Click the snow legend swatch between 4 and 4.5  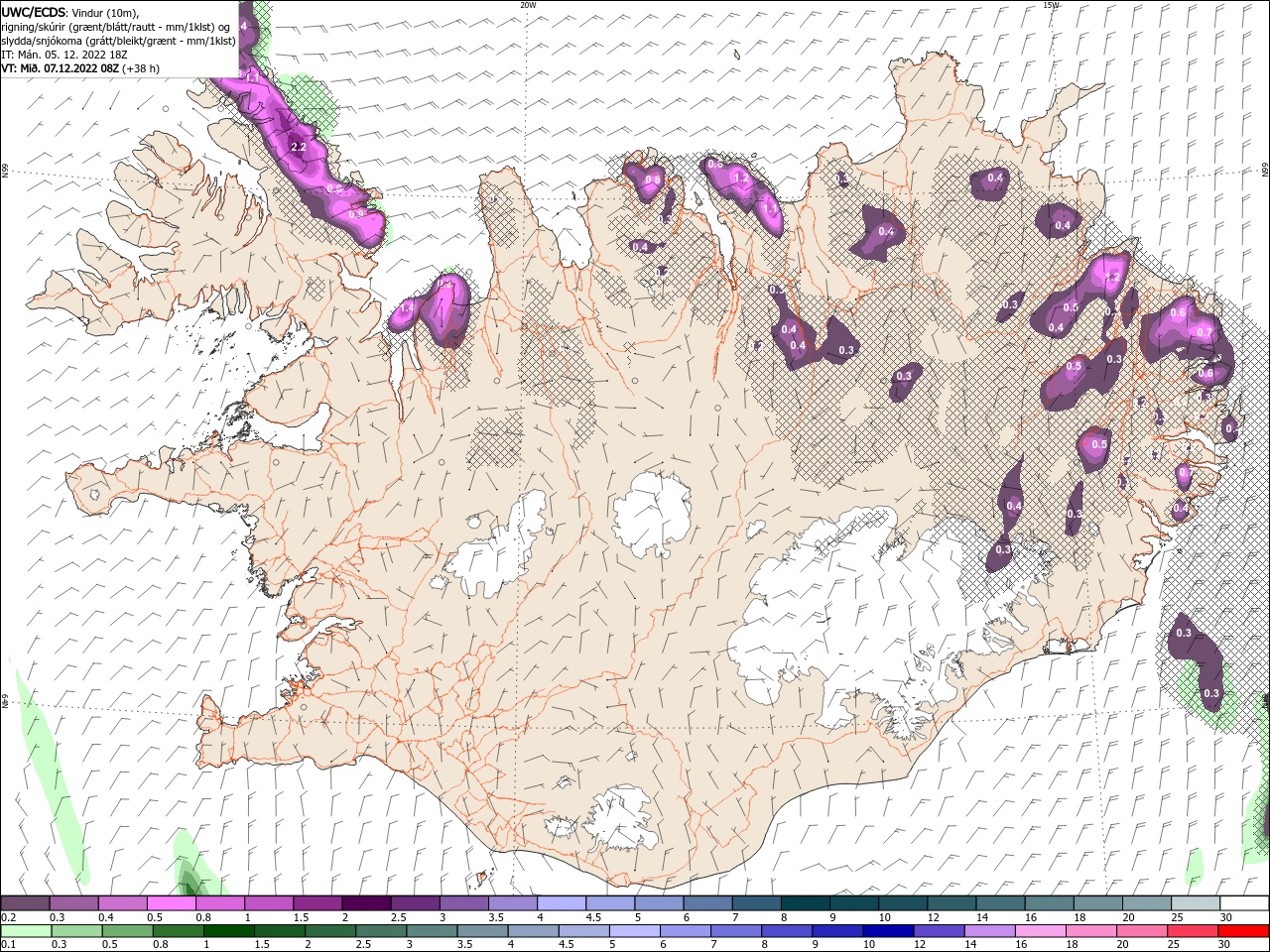(x=561, y=903)
